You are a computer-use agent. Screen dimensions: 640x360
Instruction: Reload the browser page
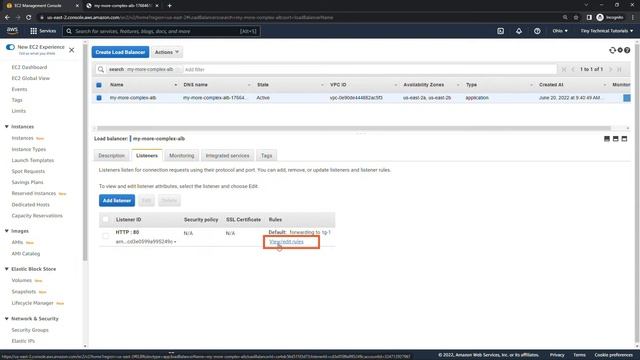29,18
